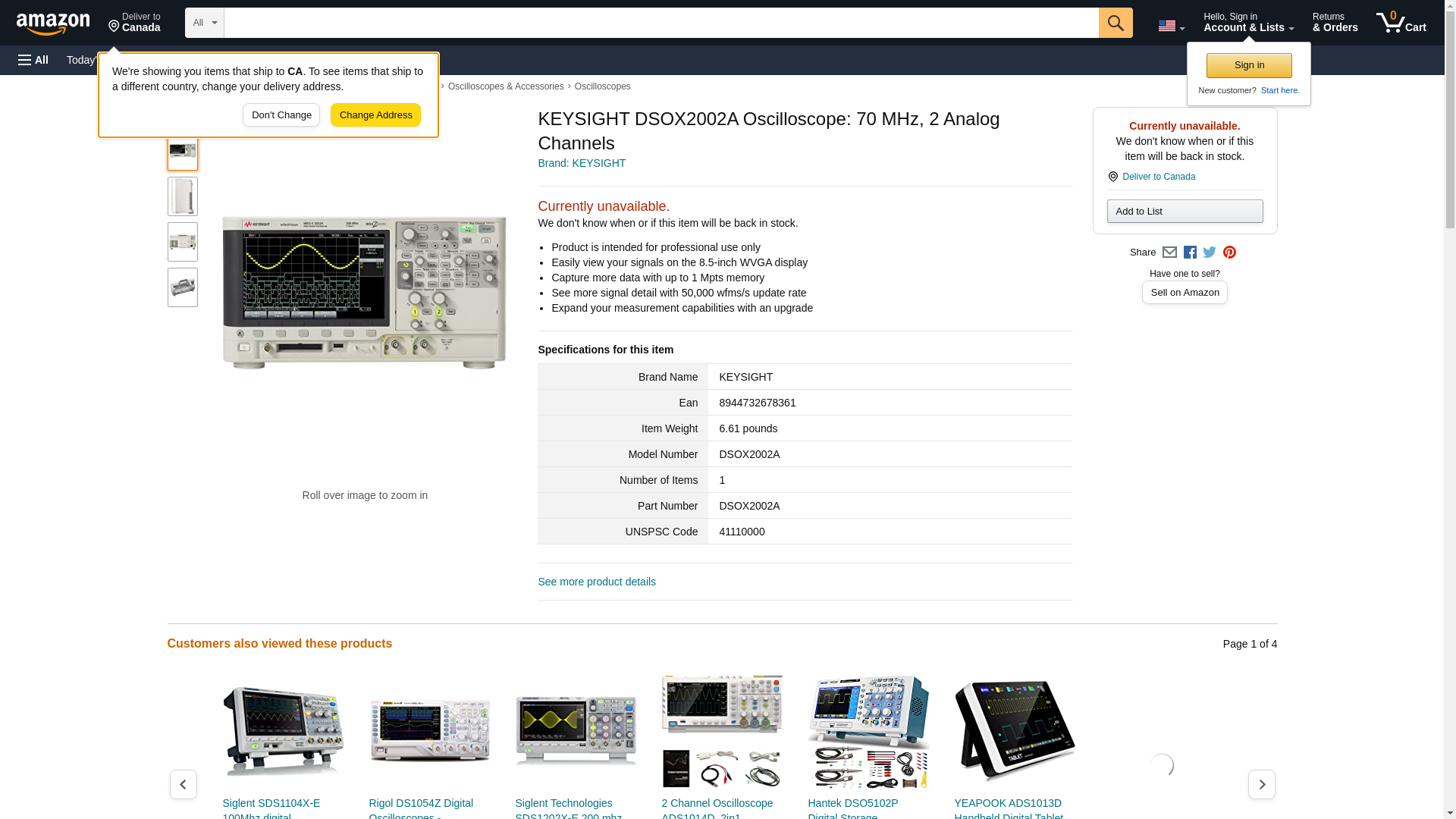Go to next carousel page arrow
The width and height of the screenshot is (1456, 819).
click(x=1261, y=784)
